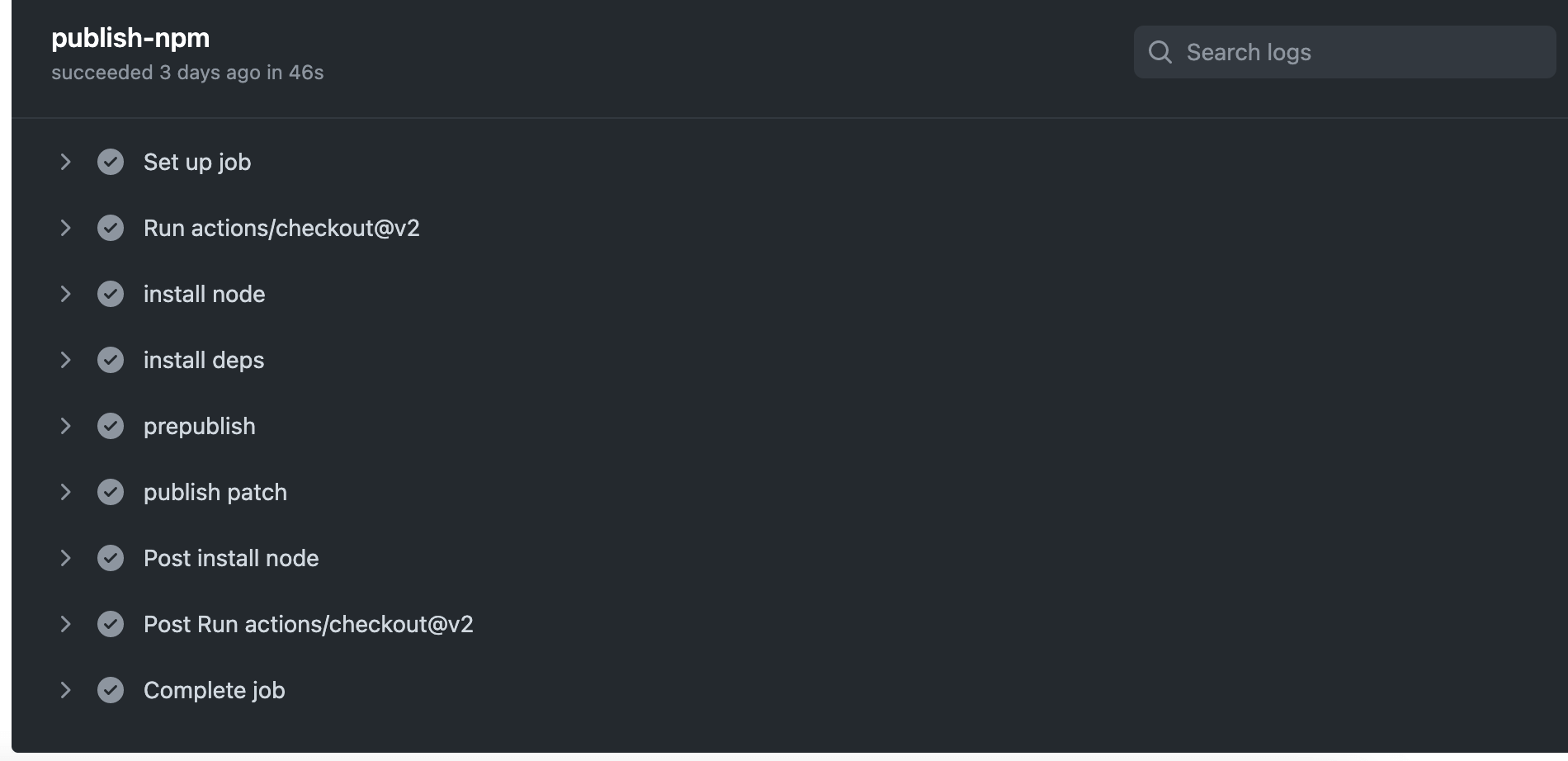Click the success check icon beside install deps

111,360
